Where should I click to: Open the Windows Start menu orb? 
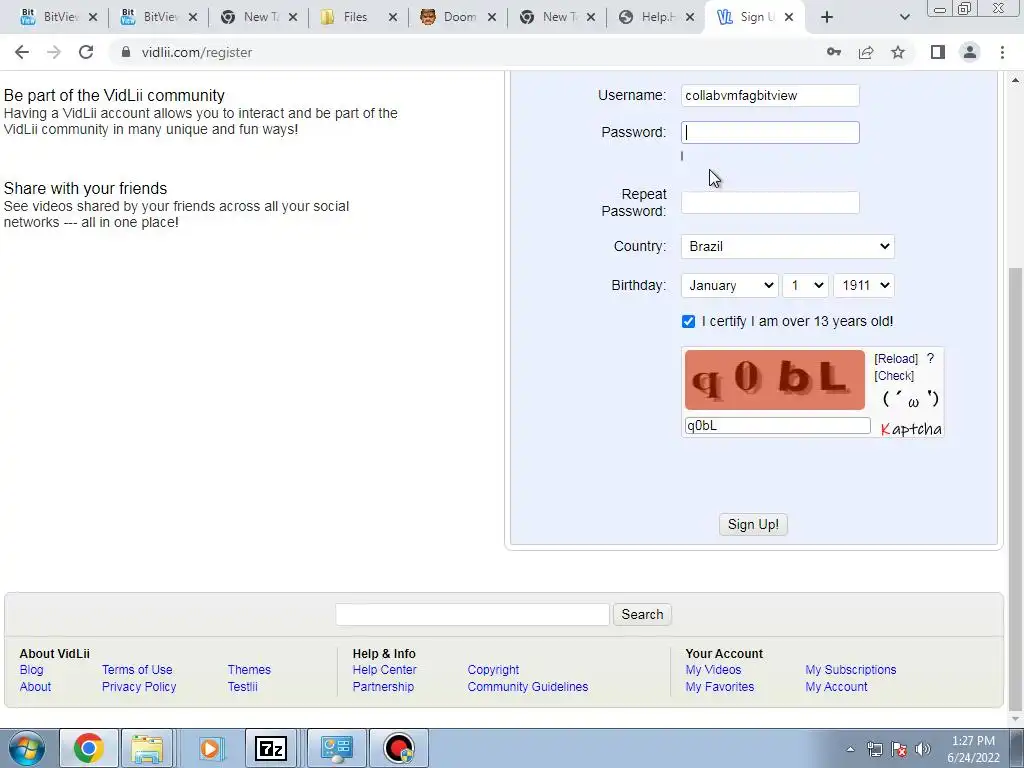(x=26, y=748)
